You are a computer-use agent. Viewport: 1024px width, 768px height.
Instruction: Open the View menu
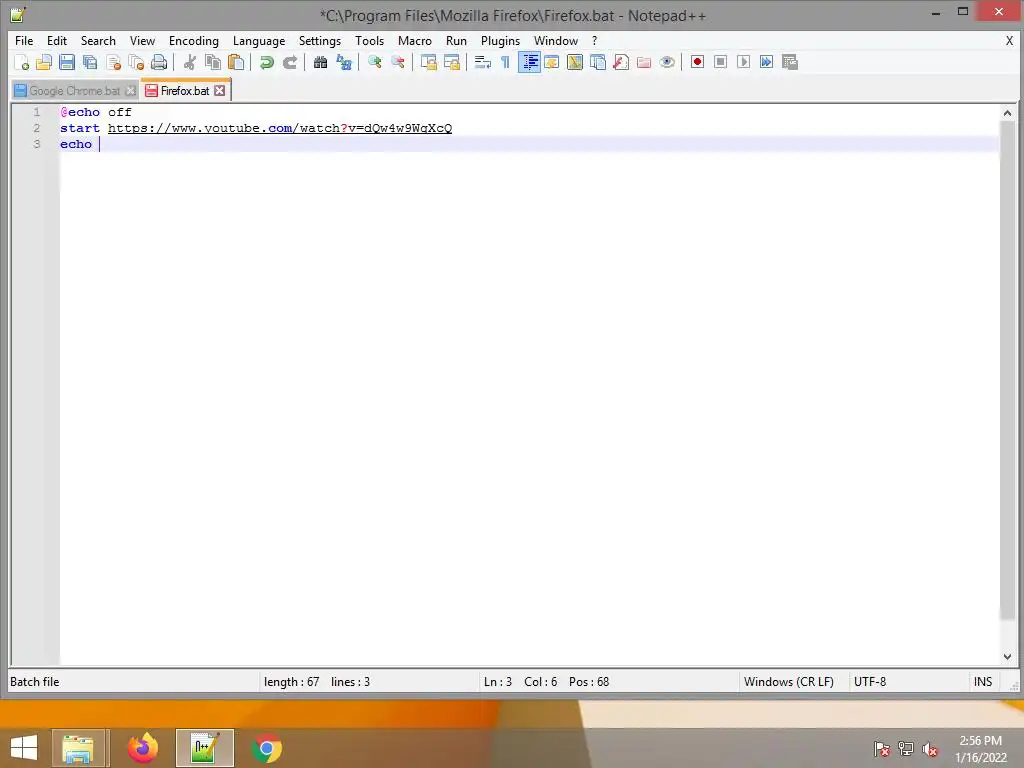coord(142,40)
